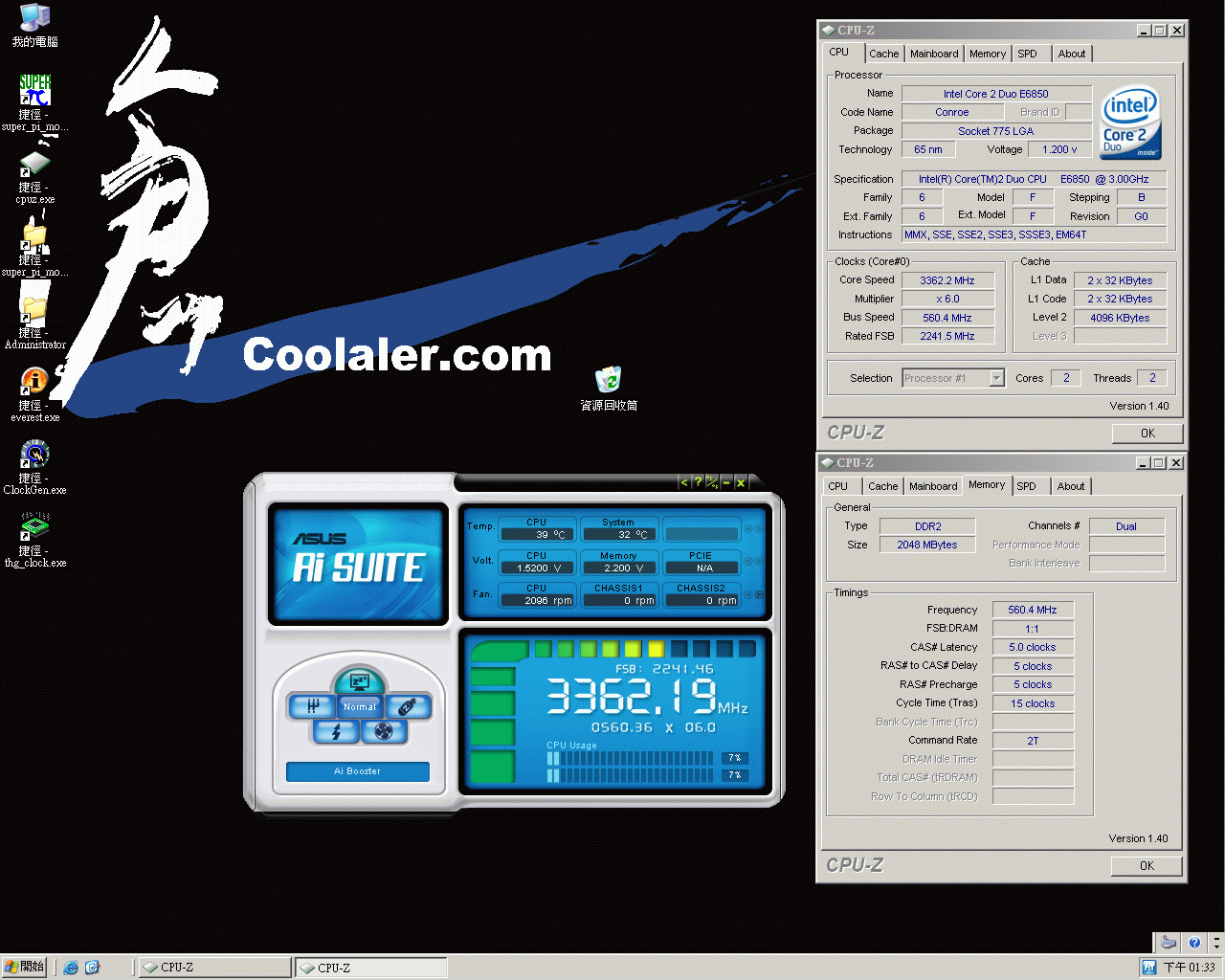The height and width of the screenshot is (980, 1225).
Task: Click the second quick launch icon on taskbar
Action: [x=93, y=968]
